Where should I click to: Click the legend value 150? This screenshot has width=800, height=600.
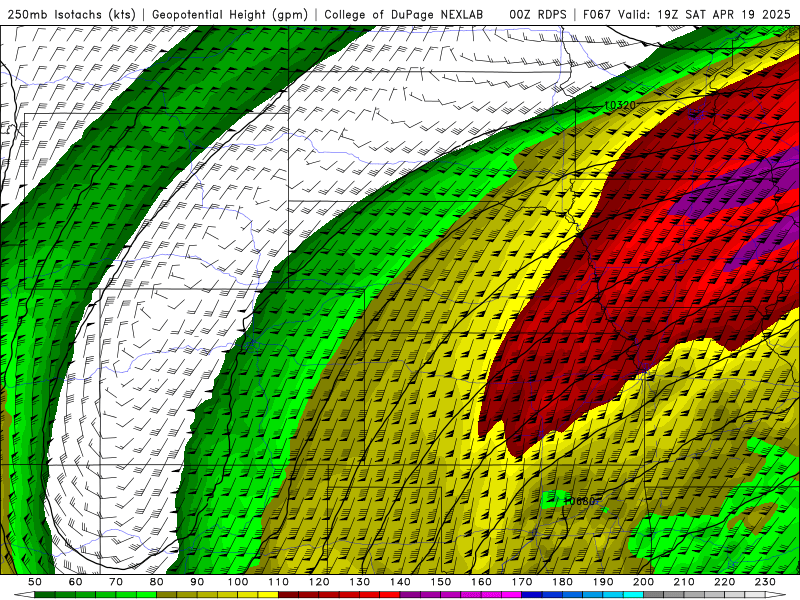pos(440,582)
